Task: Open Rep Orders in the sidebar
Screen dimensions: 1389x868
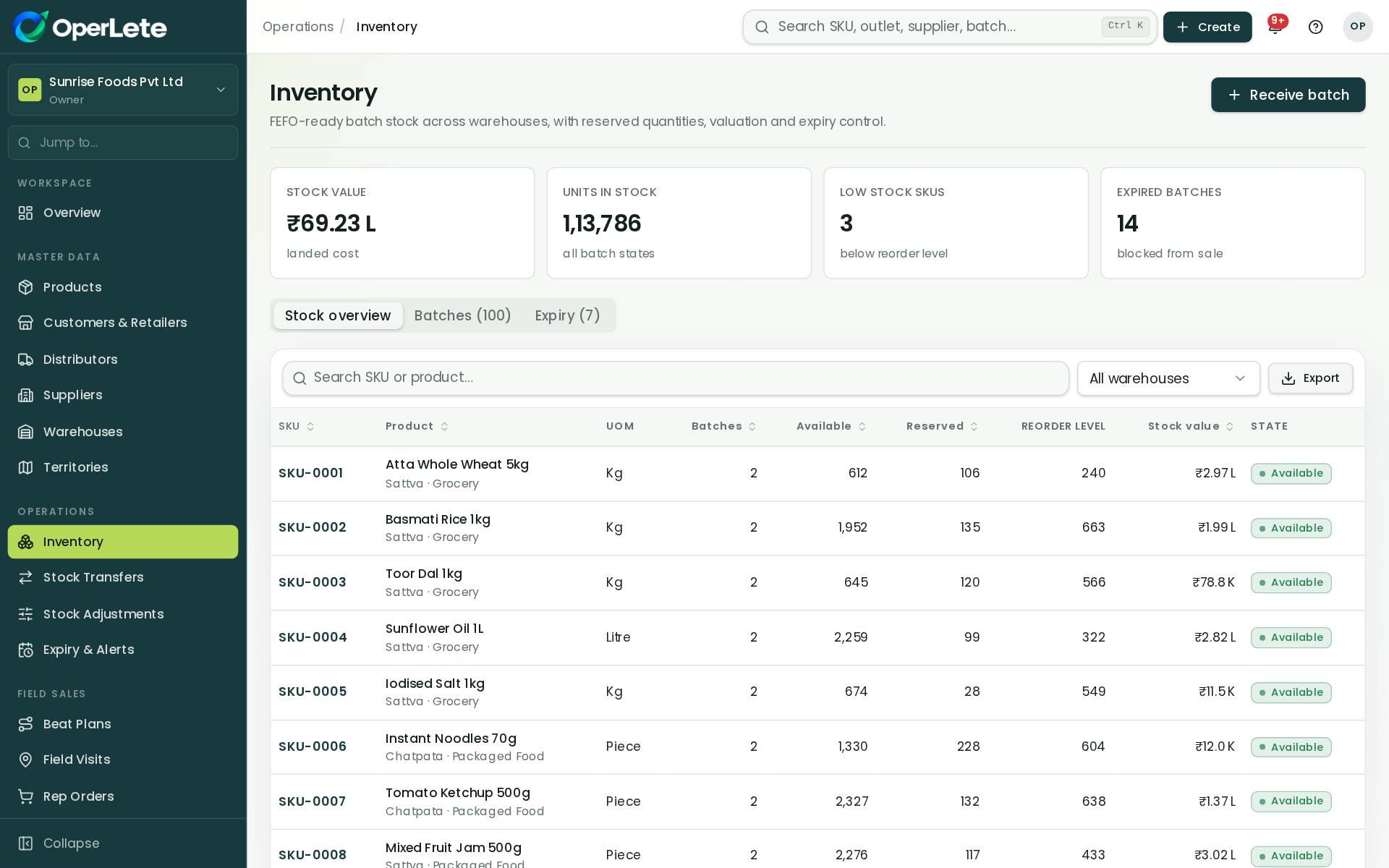Action: pyautogui.click(x=123, y=796)
